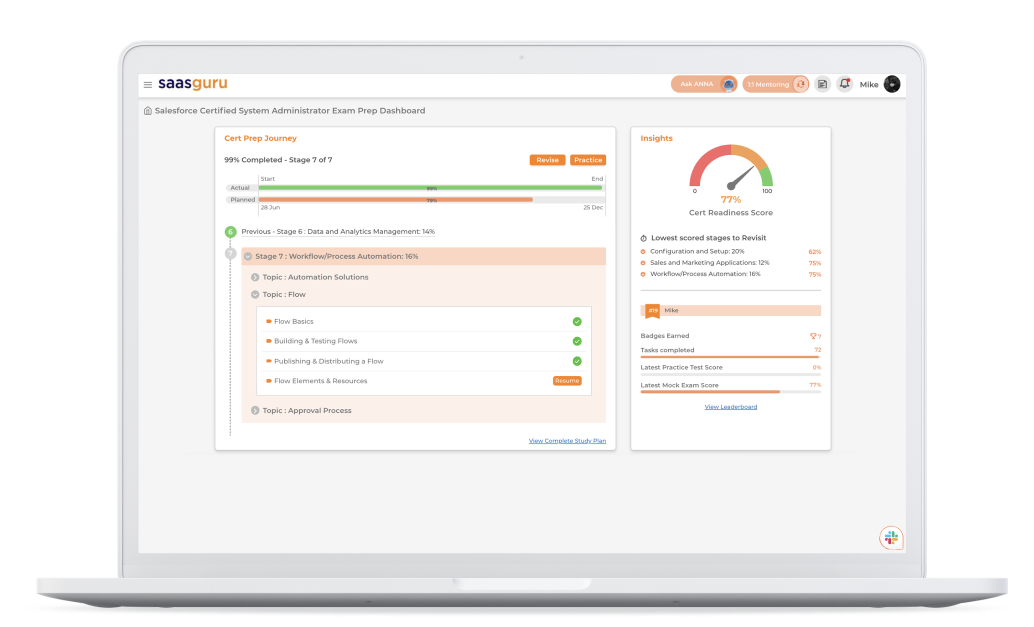Click the home icon in the breadcrumb
The width and height of the screenshot is (1034, 627).
148,111
